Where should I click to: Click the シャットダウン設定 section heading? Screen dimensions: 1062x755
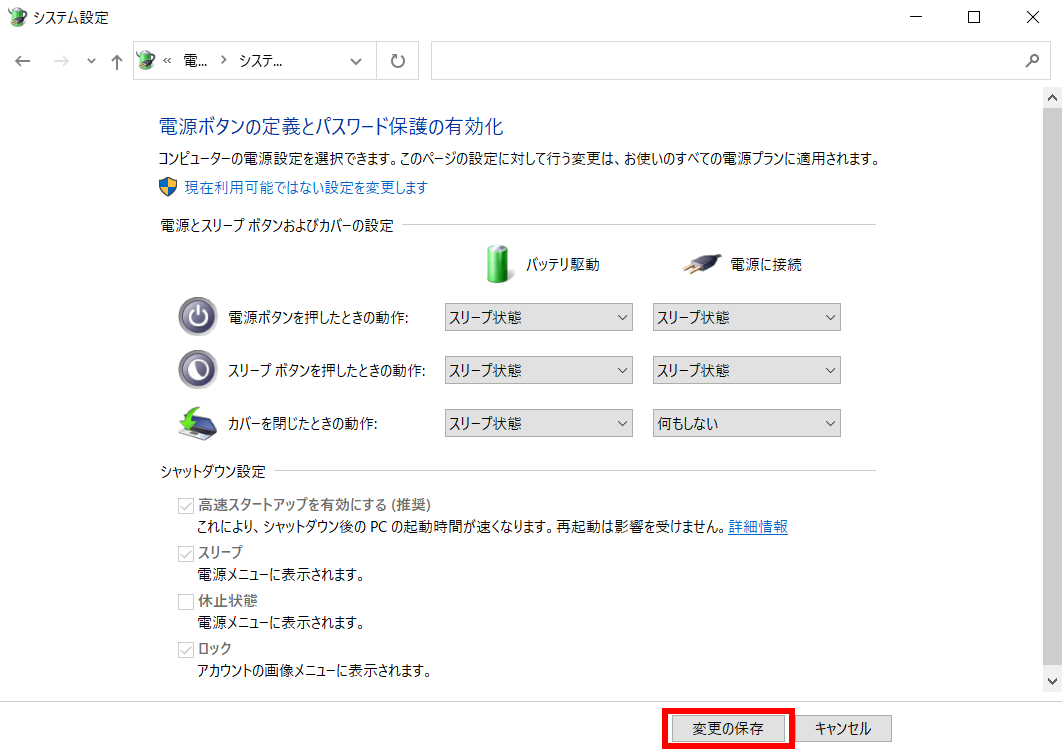click(x=213, y=472)
